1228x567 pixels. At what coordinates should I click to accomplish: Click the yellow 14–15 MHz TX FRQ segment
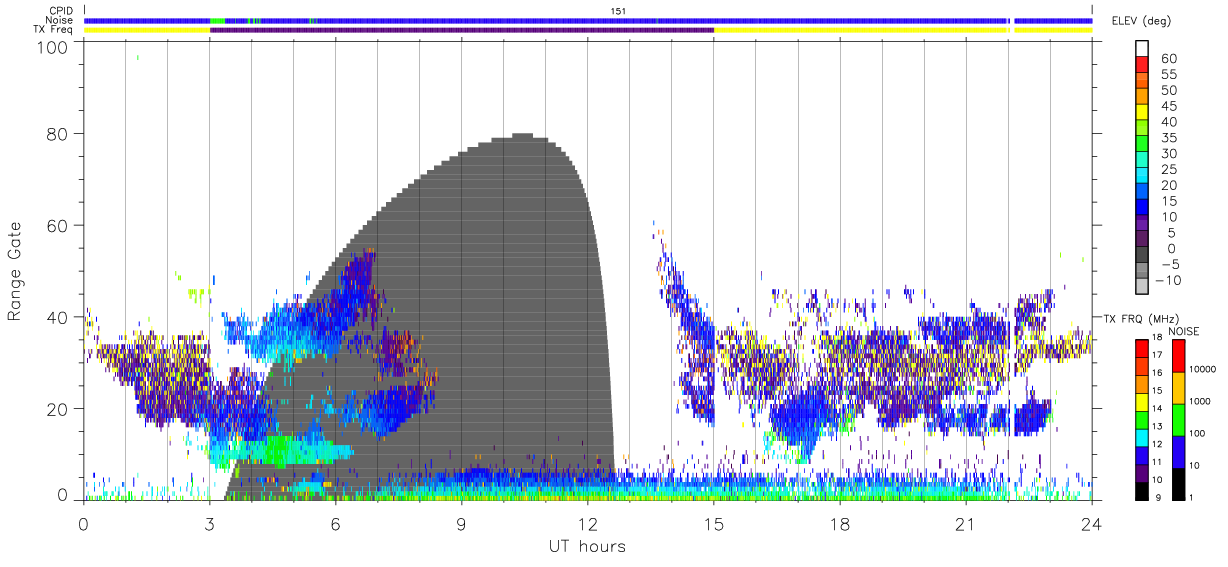coord(1141,401)
